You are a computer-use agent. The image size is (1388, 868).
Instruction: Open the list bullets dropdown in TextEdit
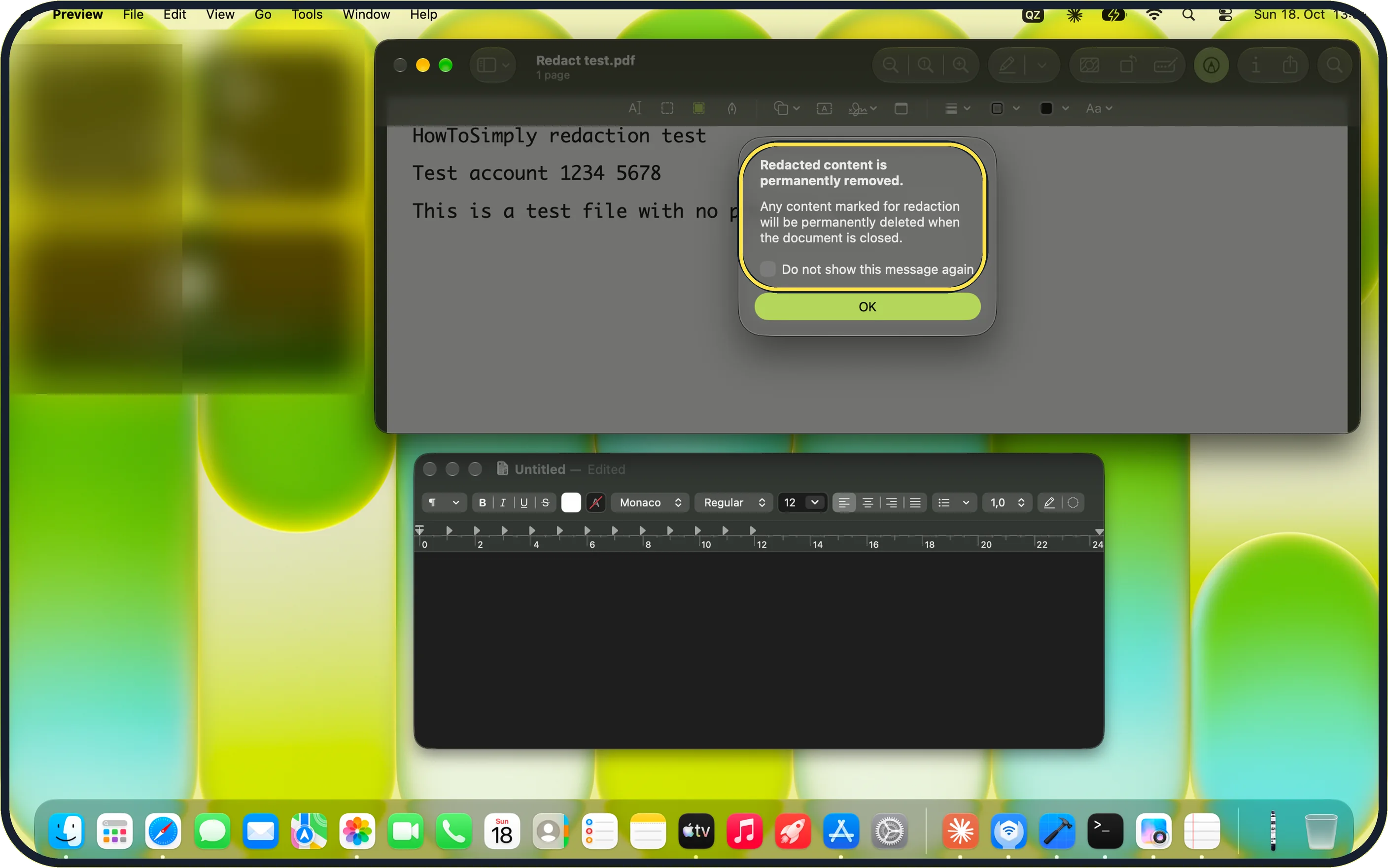point(953,502)
